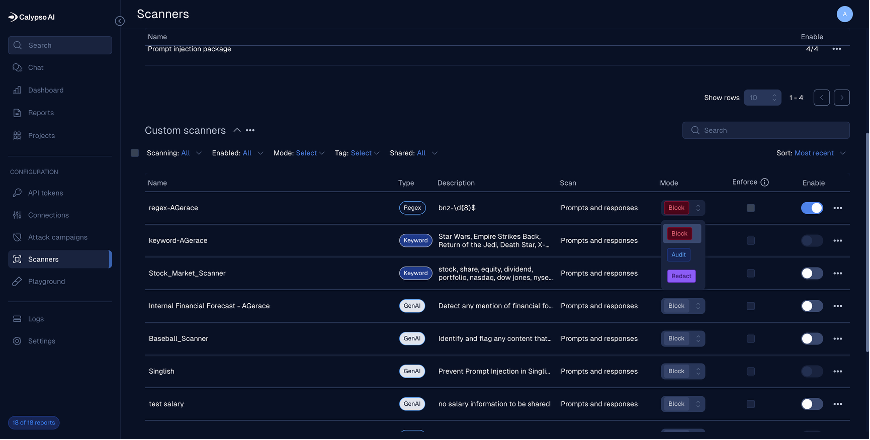Open the Dashboard sidebar icon
Viewport: 870px width, 440px height.
tap(17, 90)
